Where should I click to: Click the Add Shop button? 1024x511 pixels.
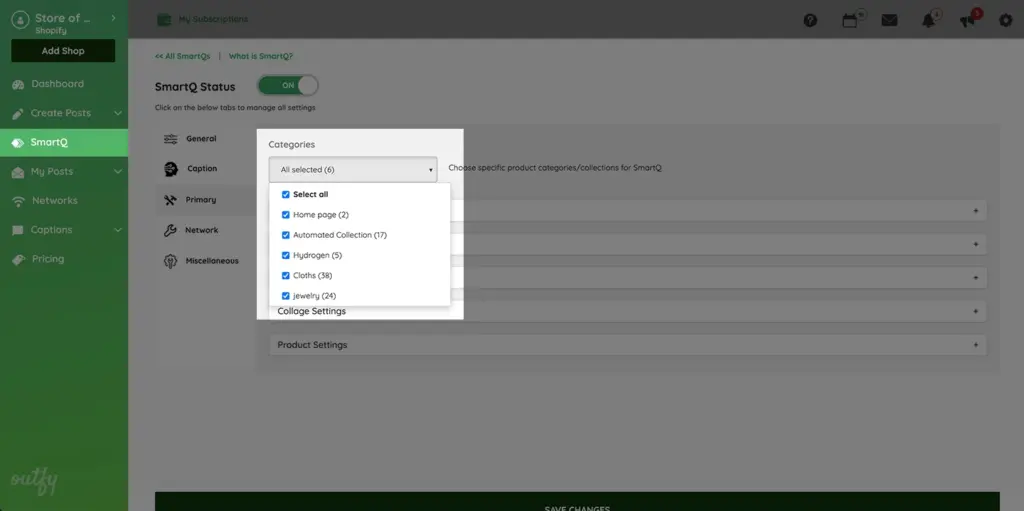click(x=63, y=51)
